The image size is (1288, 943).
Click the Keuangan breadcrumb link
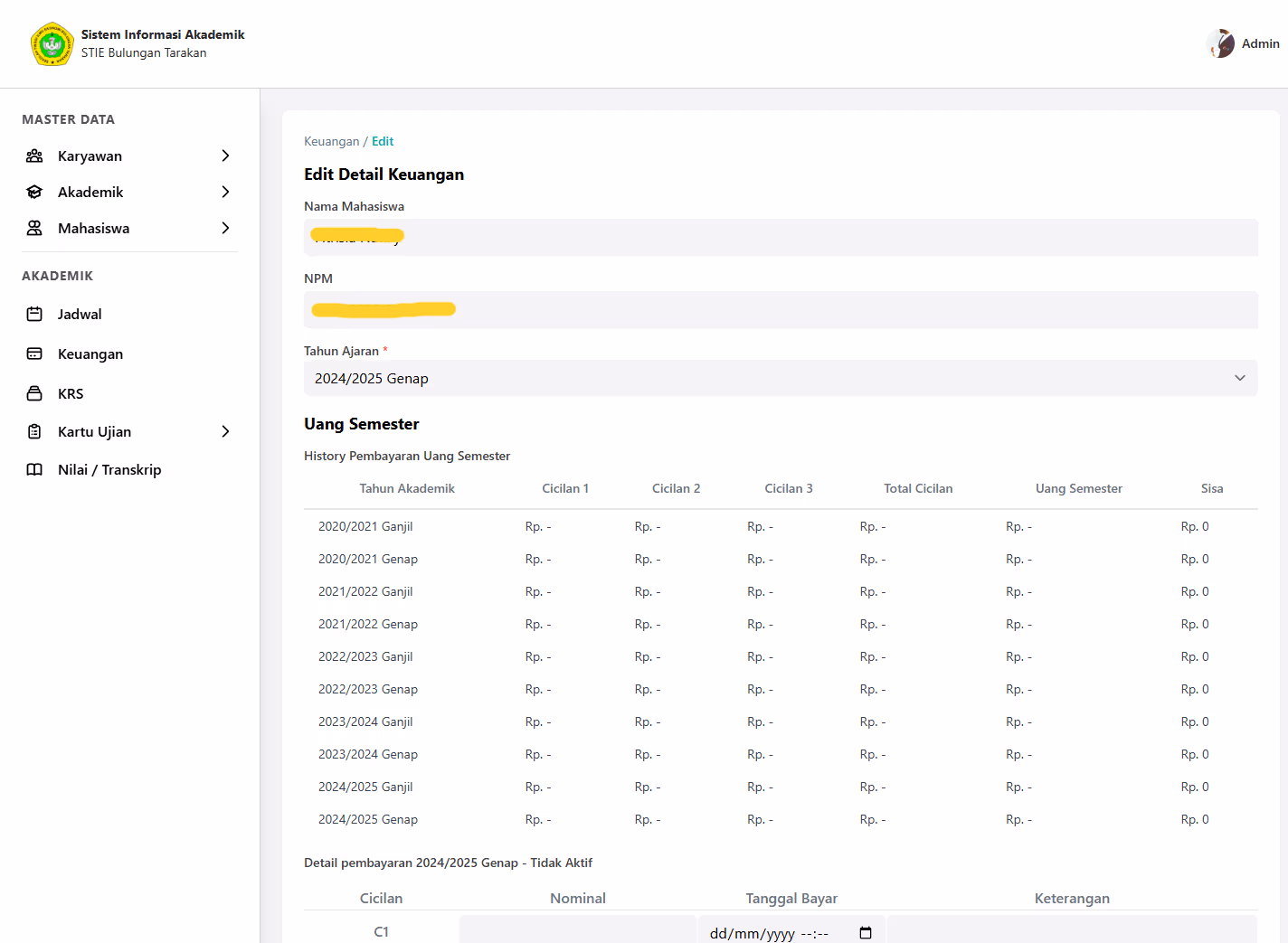click(x=331, y=142)
